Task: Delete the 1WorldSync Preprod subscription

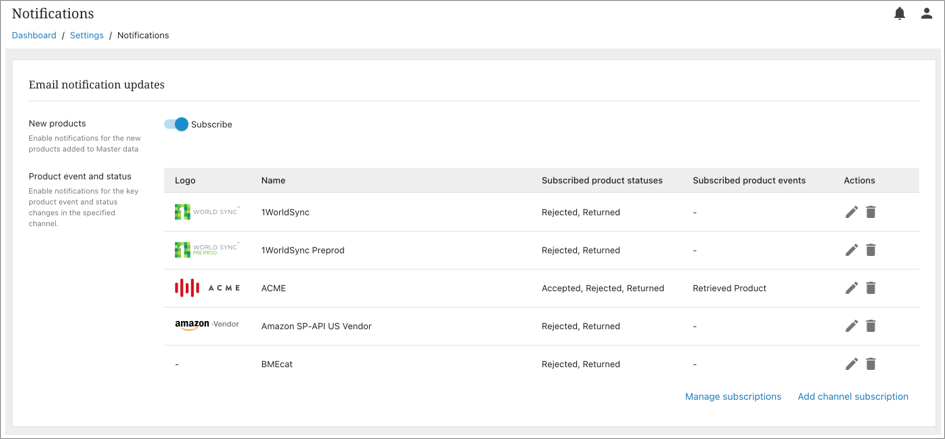Action: pos(871,250)
